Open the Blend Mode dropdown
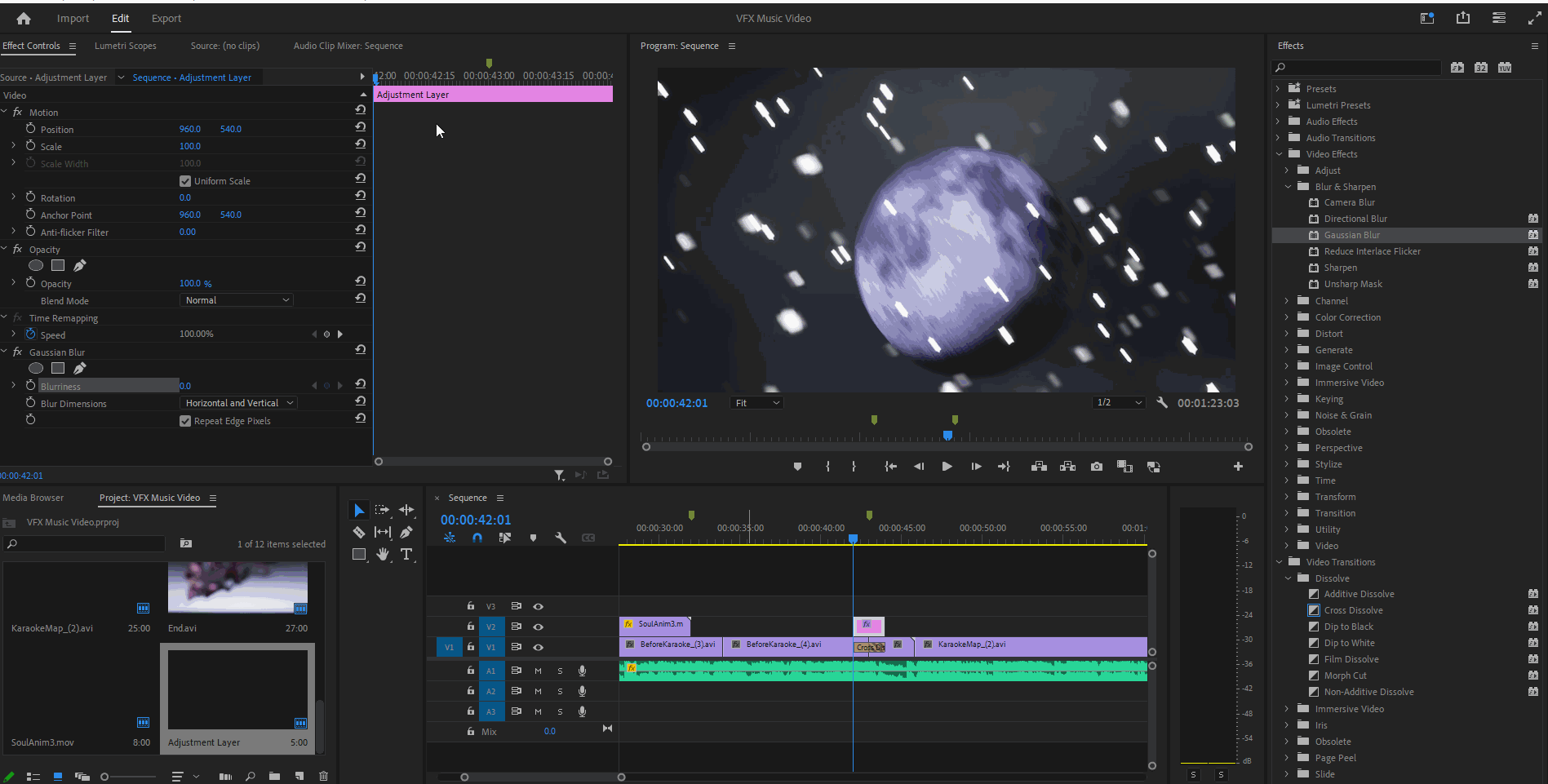This screenshot has height=784, width=1548. point(236,300)
